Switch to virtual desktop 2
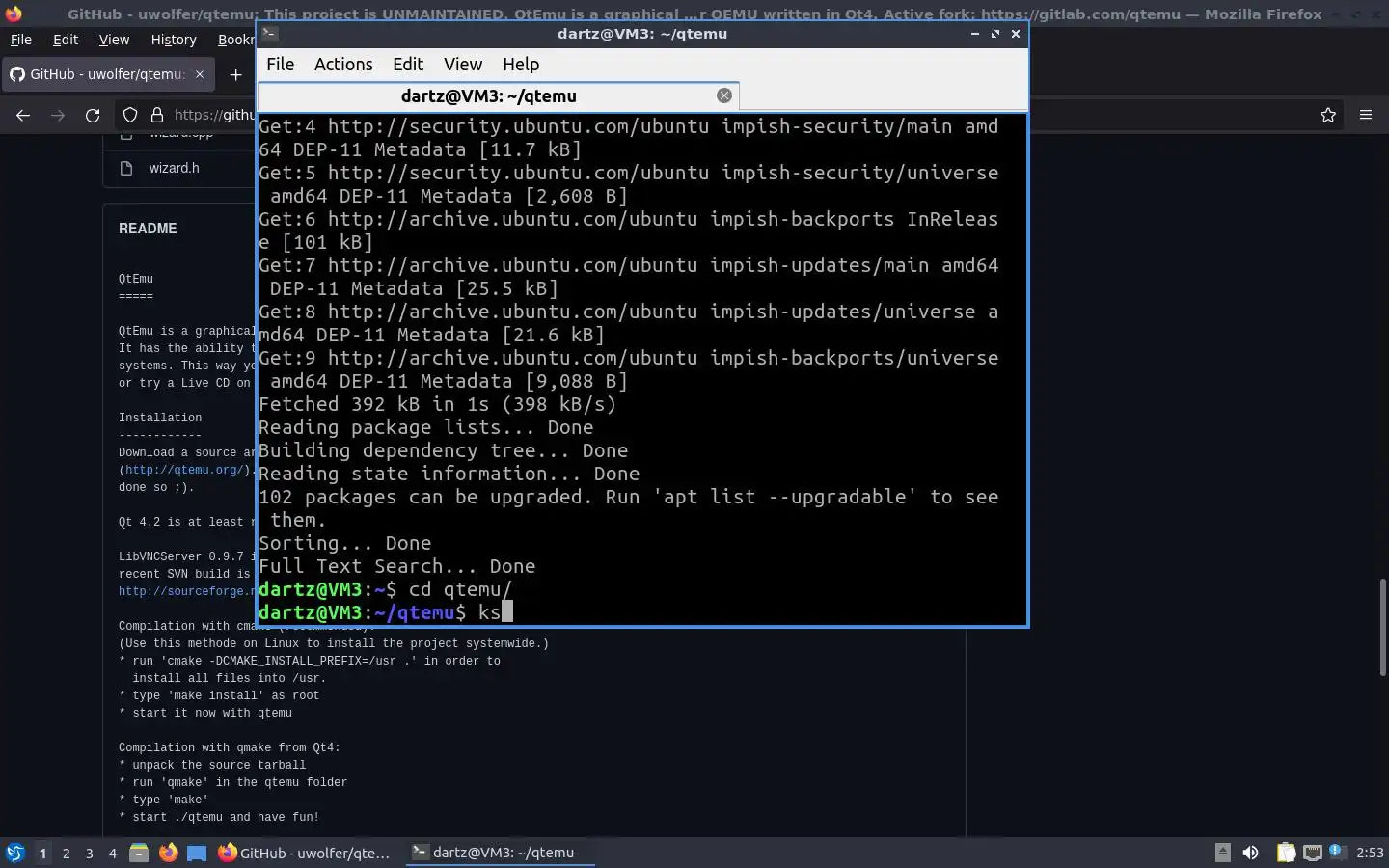This screenshot has height=868, width=1389. pos(66,853)
